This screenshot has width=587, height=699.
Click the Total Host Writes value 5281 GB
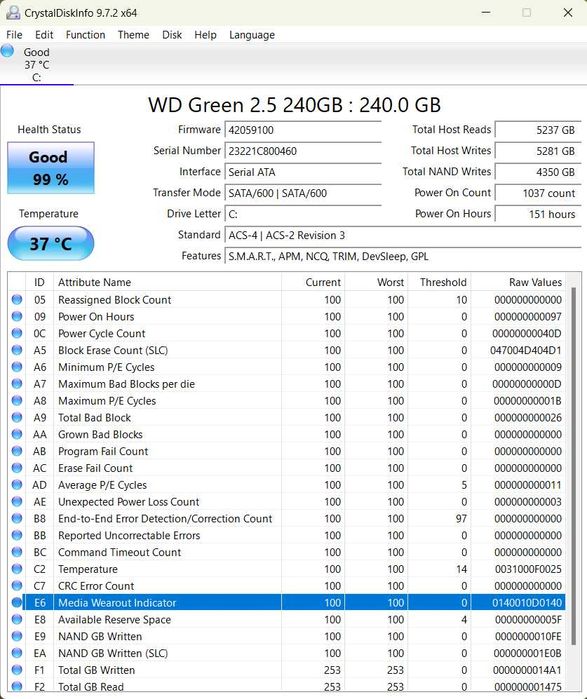tap(538, 151)
